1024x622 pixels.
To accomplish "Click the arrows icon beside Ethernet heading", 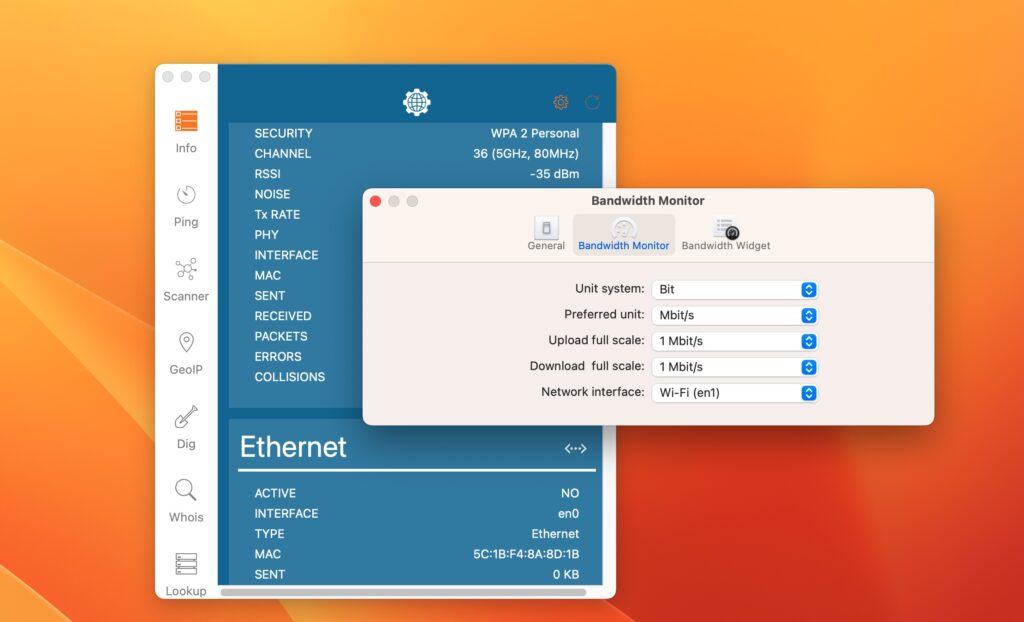I will 575,449.
